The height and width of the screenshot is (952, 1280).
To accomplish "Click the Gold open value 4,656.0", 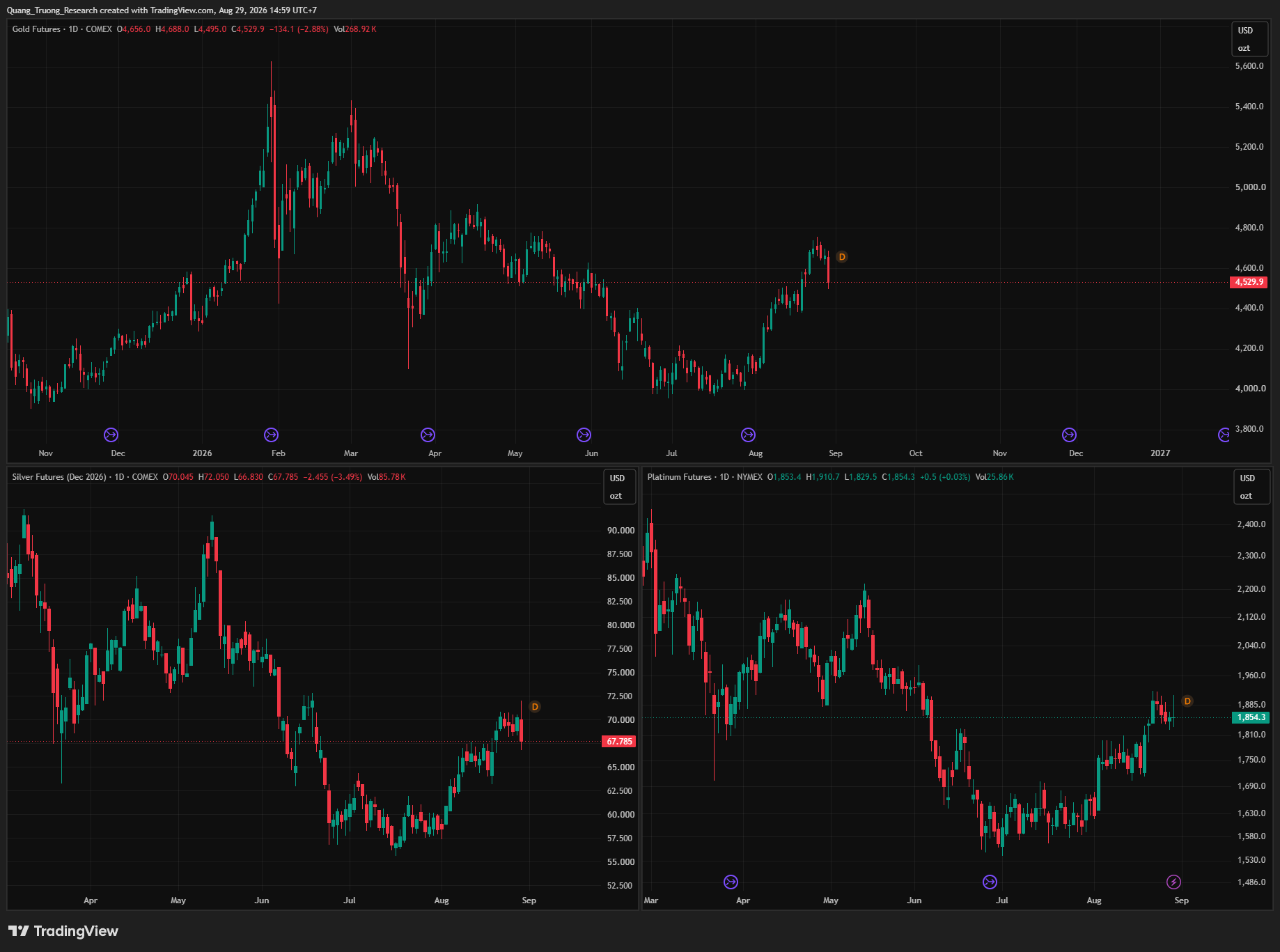I will click(x=136, y=29).
